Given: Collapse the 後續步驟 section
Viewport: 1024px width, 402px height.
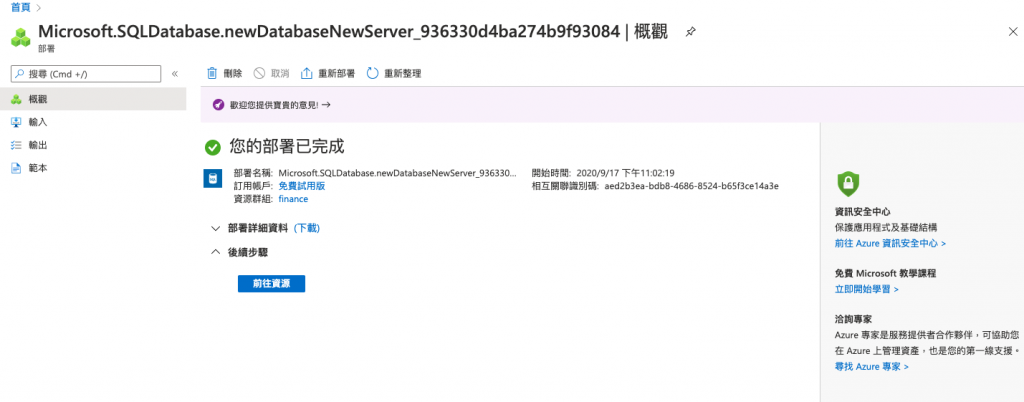Looking at the screenshot, I should pyautogui.click(x=216, y=252).
